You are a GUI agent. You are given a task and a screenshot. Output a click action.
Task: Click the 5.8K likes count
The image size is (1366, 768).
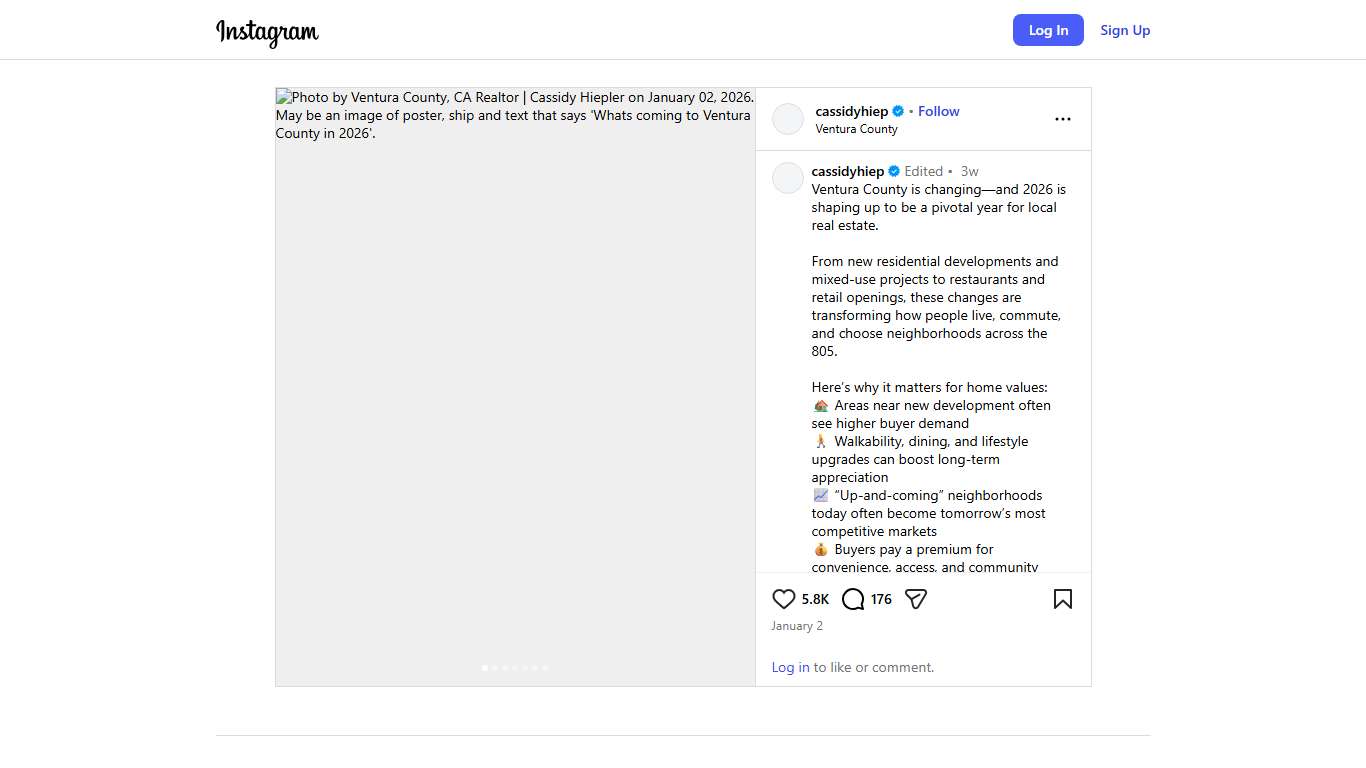815,599
